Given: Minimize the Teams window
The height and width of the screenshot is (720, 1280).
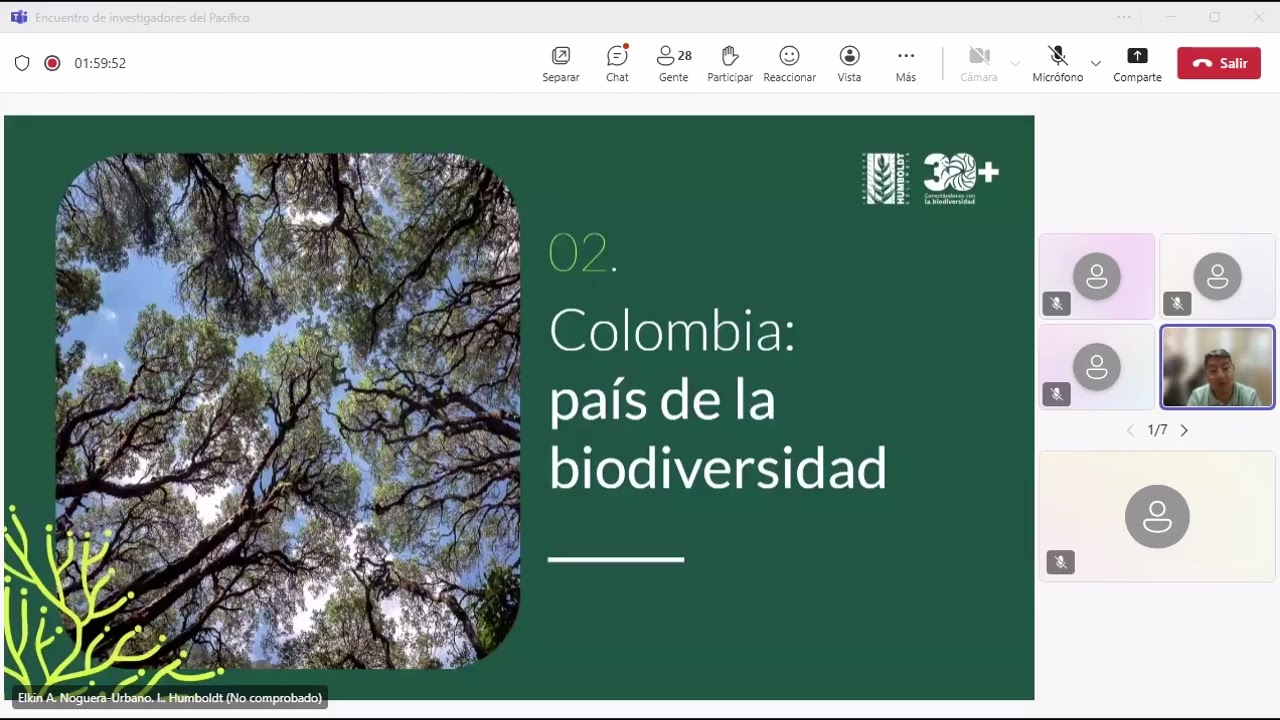Looking at the screenshot, I should click(x=1170, y=17).
